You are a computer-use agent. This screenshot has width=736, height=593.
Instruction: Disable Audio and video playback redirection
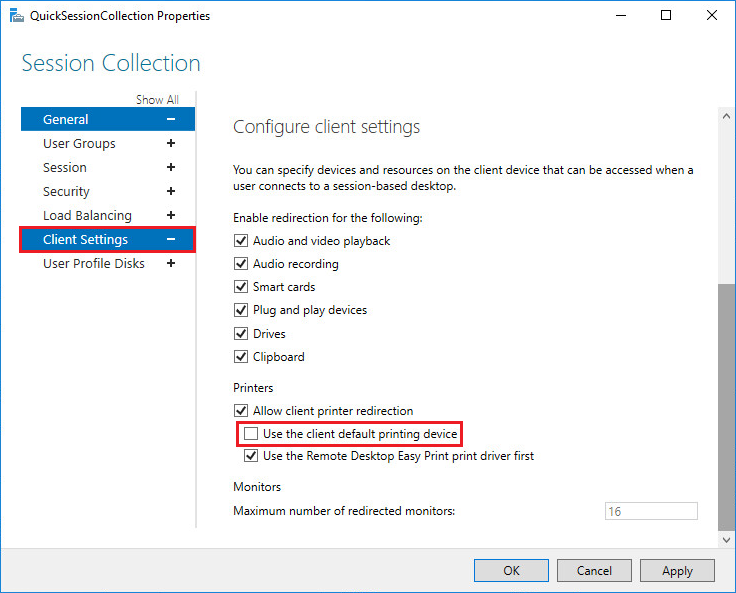click(240, 241)
